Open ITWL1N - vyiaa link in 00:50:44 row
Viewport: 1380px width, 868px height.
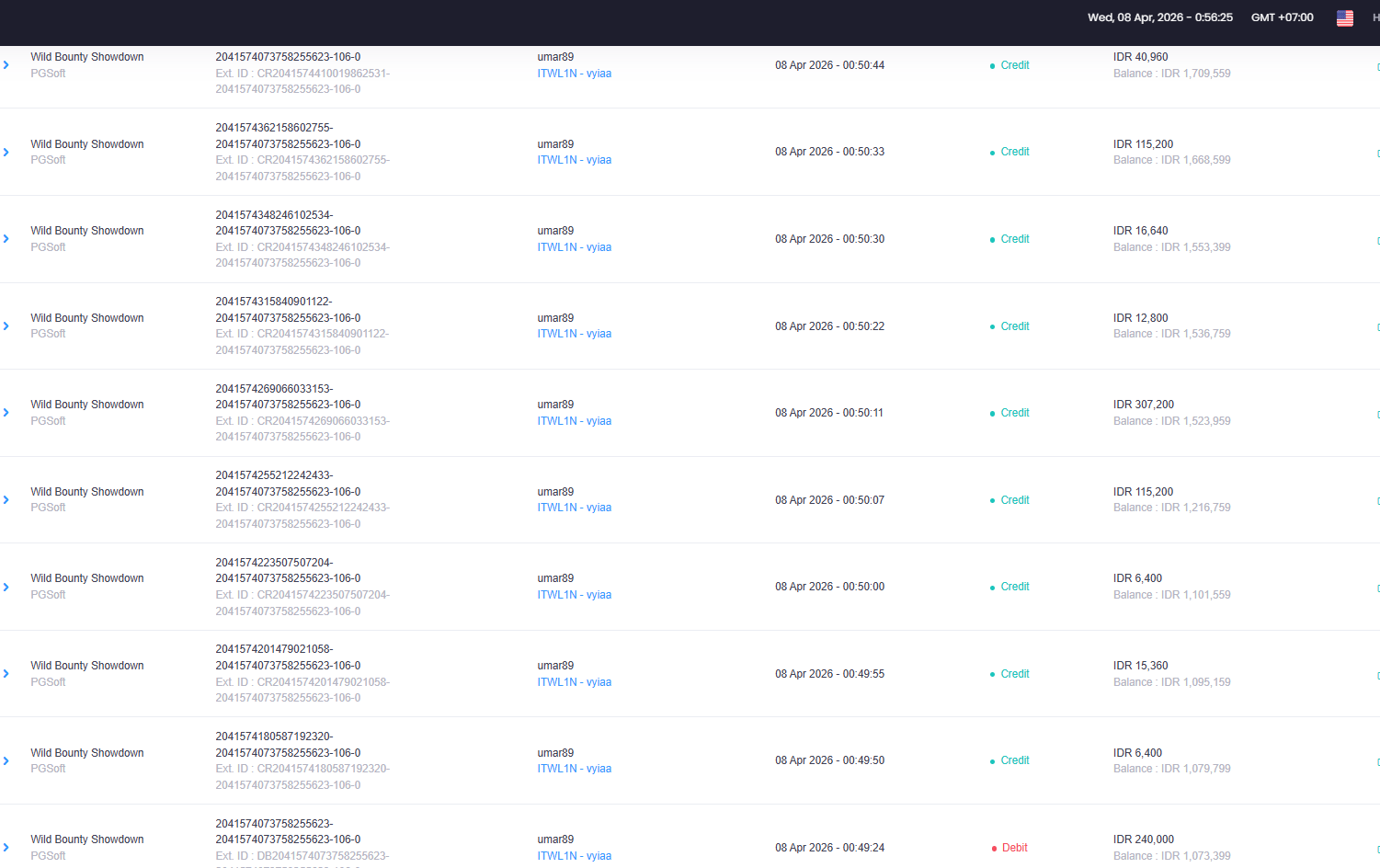pos(575,74)
